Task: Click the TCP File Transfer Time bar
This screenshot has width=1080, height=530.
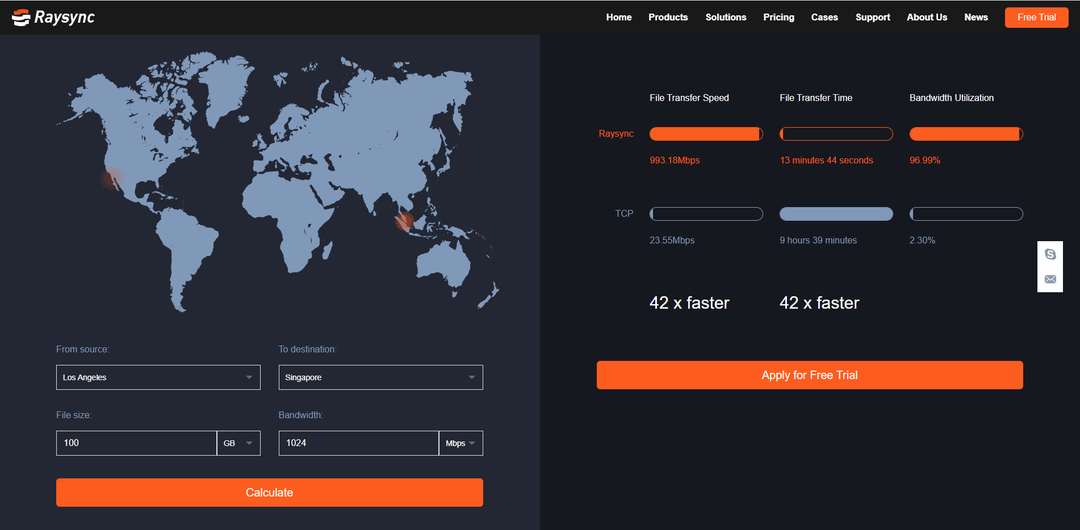Action: tap(836, 214)
